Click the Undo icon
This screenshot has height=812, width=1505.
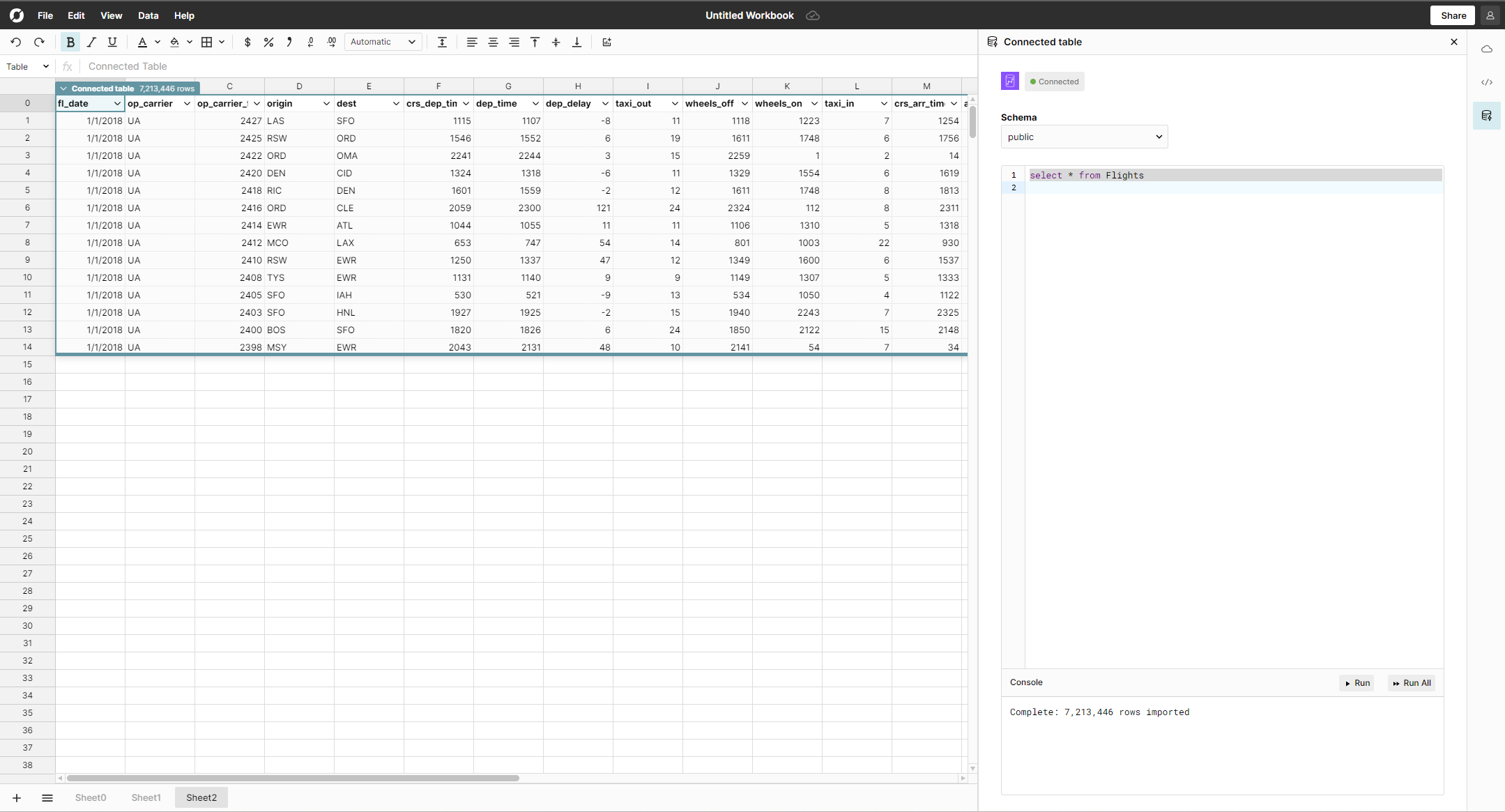pos(16,42)
